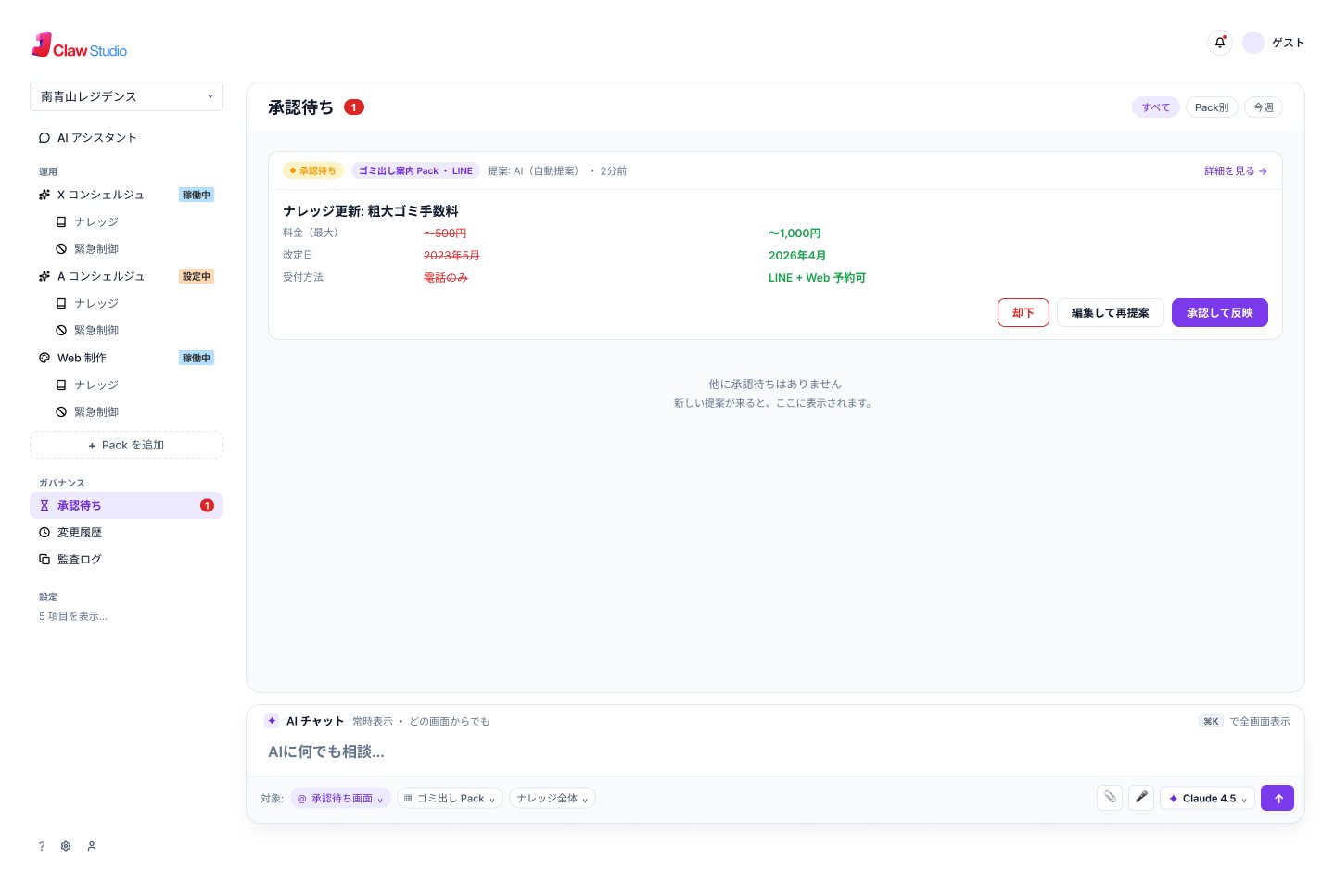The height and width of the screenshot is (896, 1335).
Task: Open the help question mark icon
Action: [42, 846]
